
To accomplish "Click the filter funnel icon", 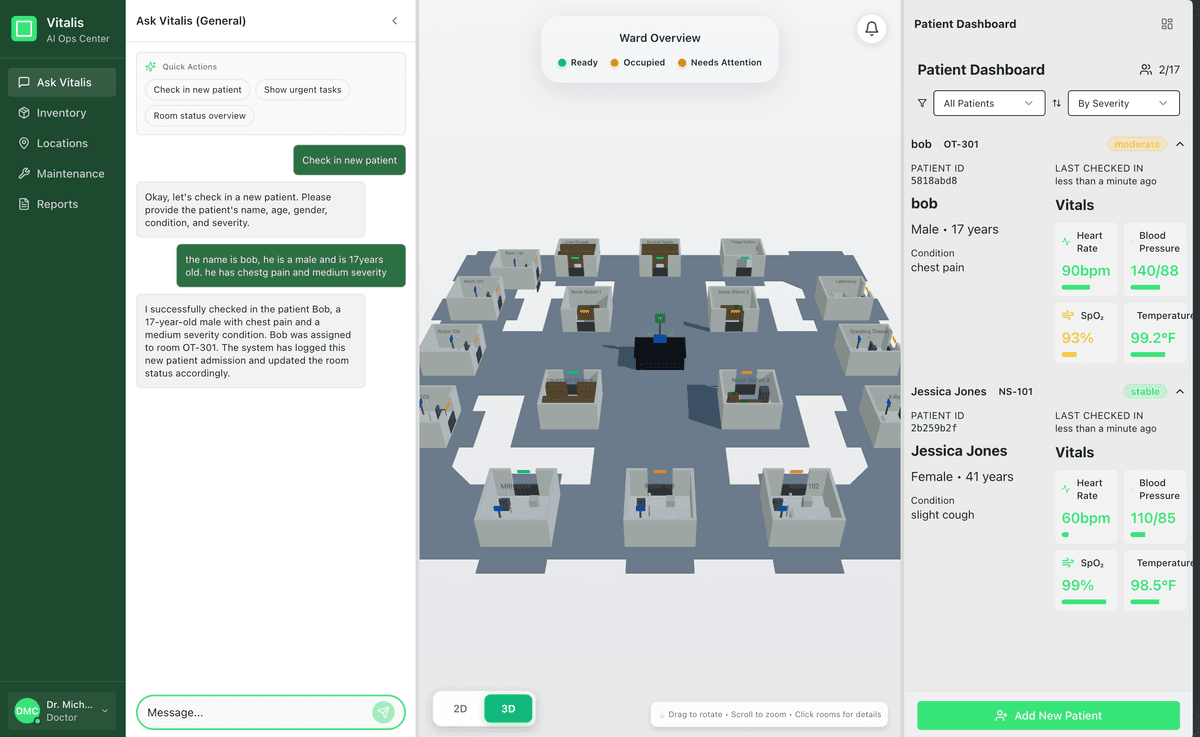I will point(922,103).
